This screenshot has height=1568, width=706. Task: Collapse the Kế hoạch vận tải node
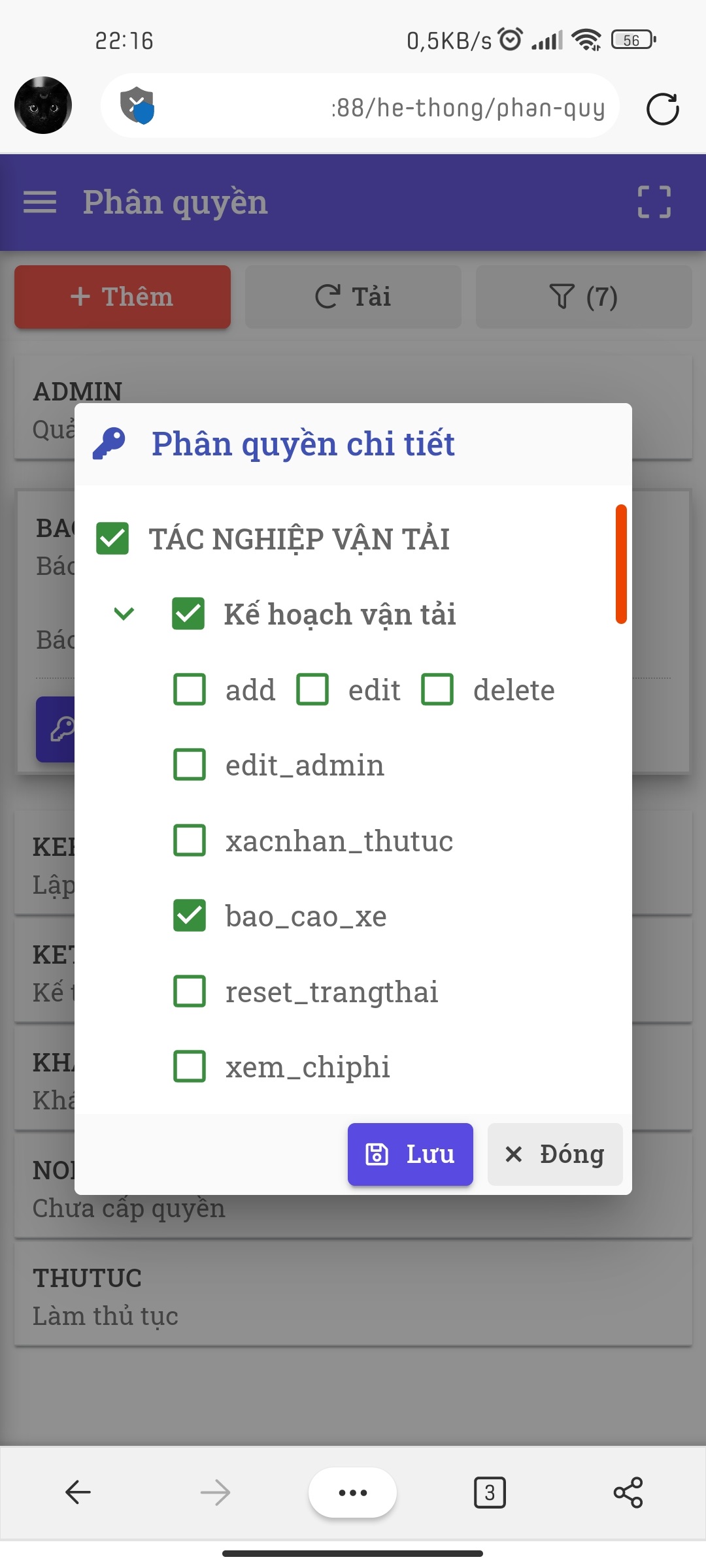(x=124, y=614)
